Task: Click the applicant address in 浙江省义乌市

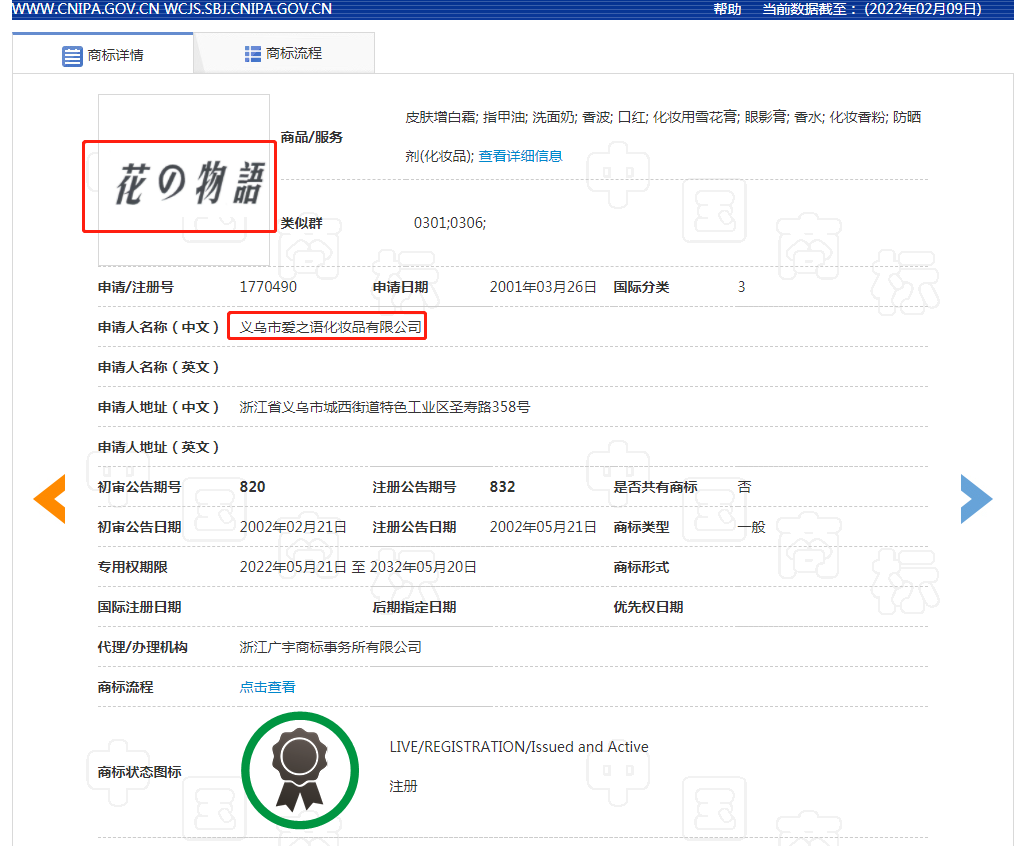Action: pyautogui.click(x=384, y=407)
